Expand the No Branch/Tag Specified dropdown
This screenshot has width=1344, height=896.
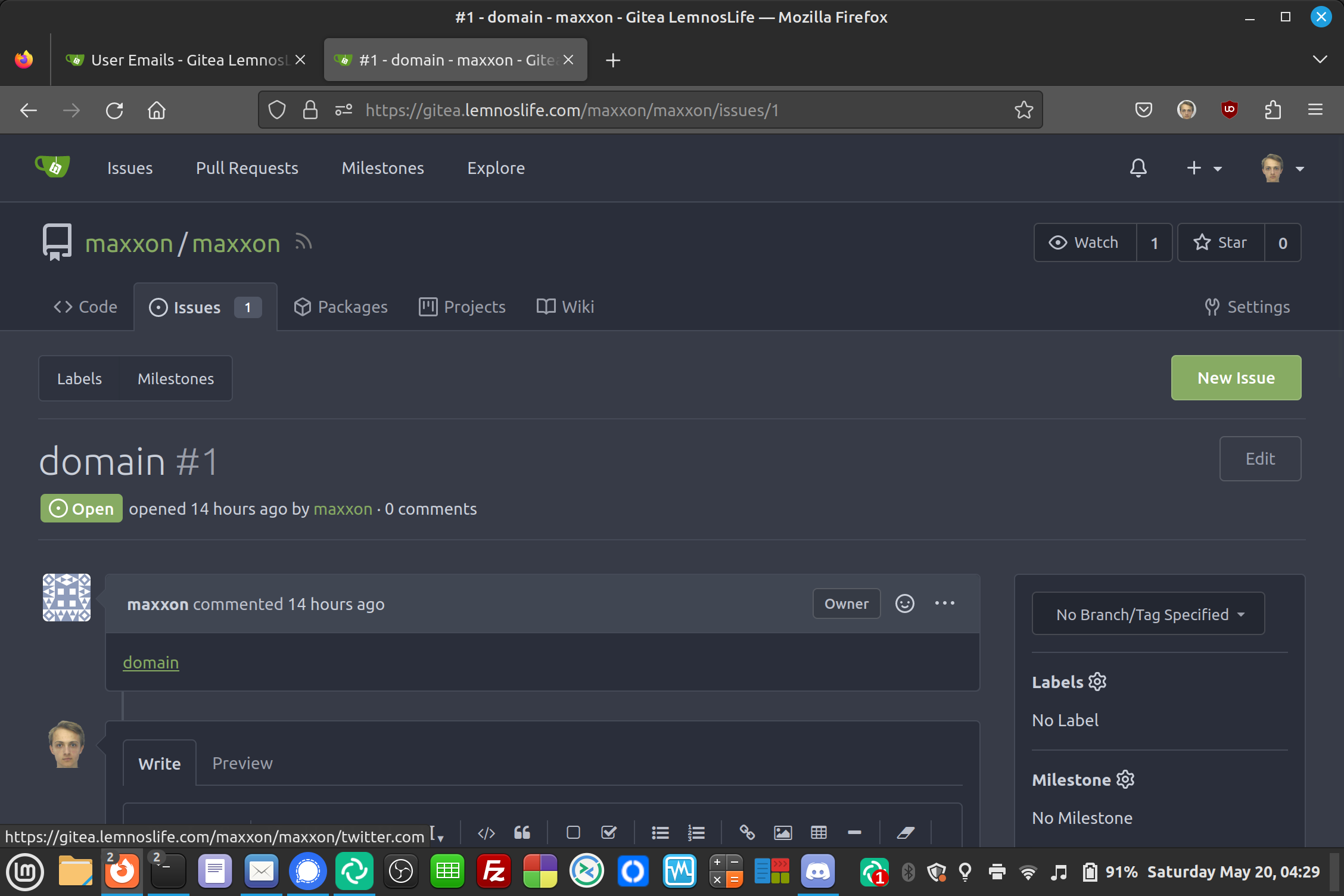1148,614
